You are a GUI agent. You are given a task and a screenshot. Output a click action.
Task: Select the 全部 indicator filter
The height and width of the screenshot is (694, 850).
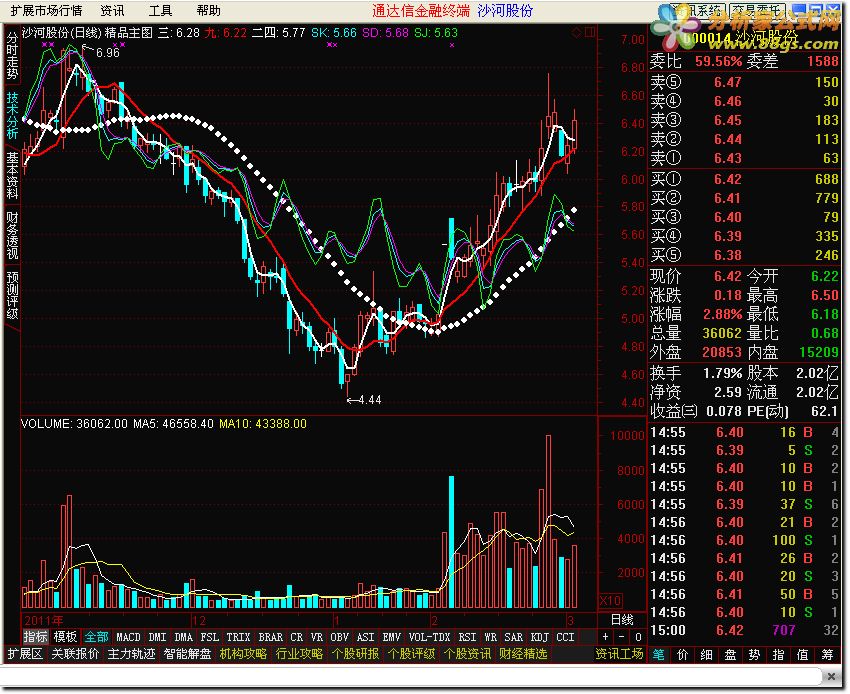[x=96, y=637]
